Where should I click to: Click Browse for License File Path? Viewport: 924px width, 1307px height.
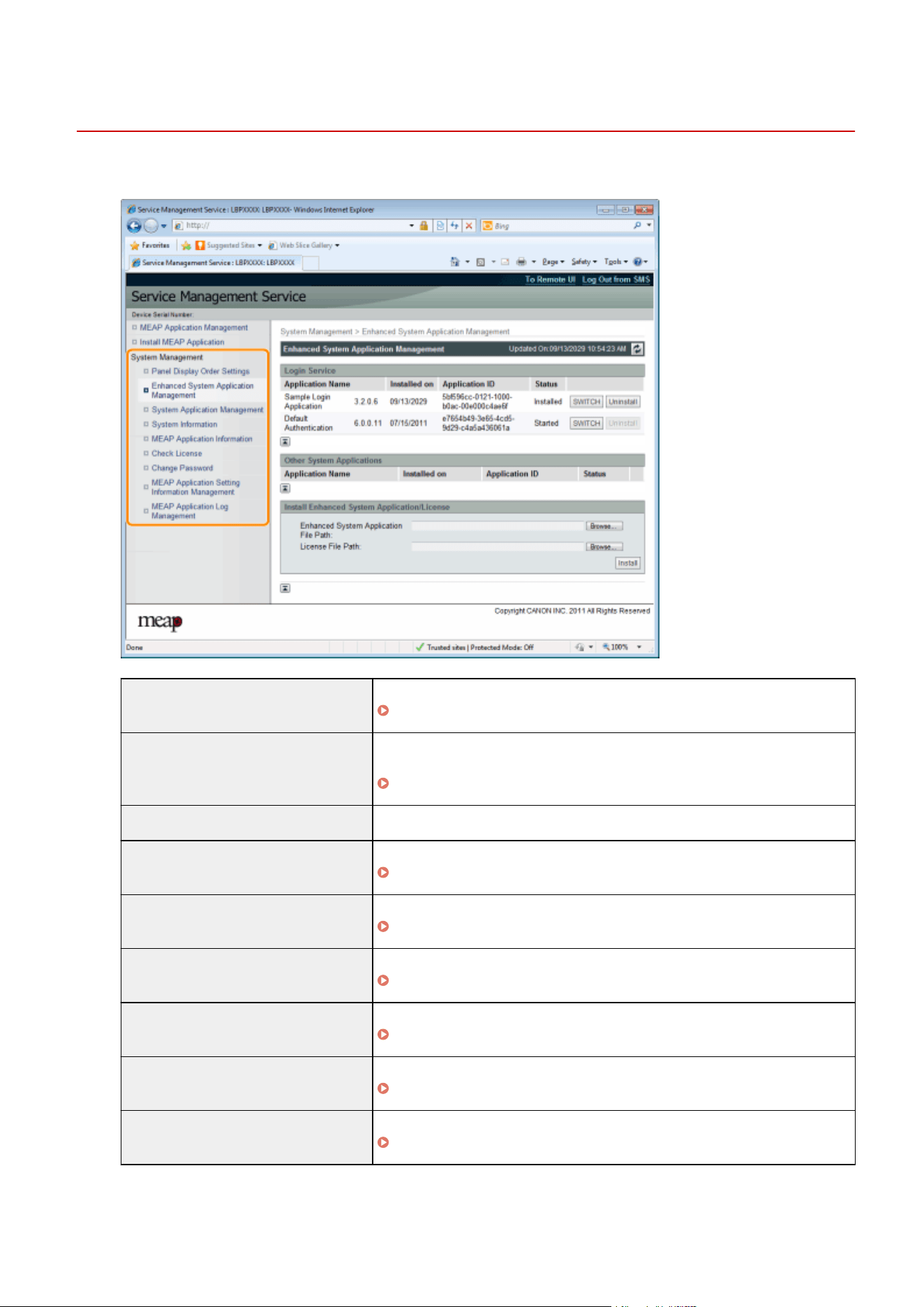point(604,547)
